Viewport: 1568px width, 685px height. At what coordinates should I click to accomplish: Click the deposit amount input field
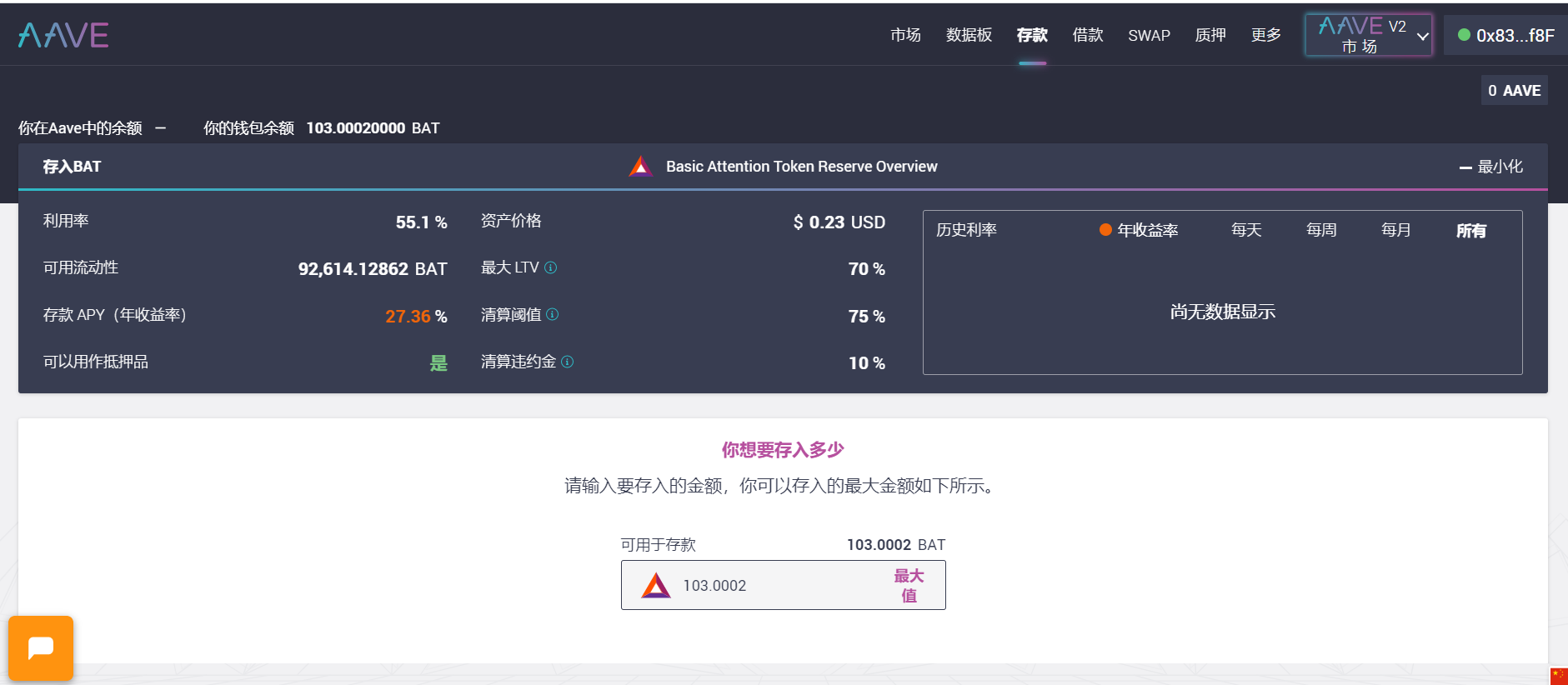(784, 585)
